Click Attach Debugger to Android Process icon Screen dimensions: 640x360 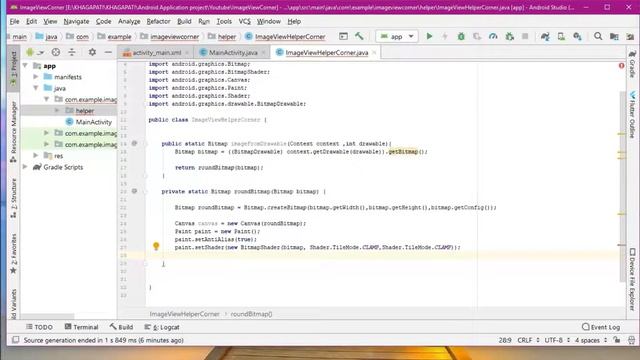tap(509, 36)
